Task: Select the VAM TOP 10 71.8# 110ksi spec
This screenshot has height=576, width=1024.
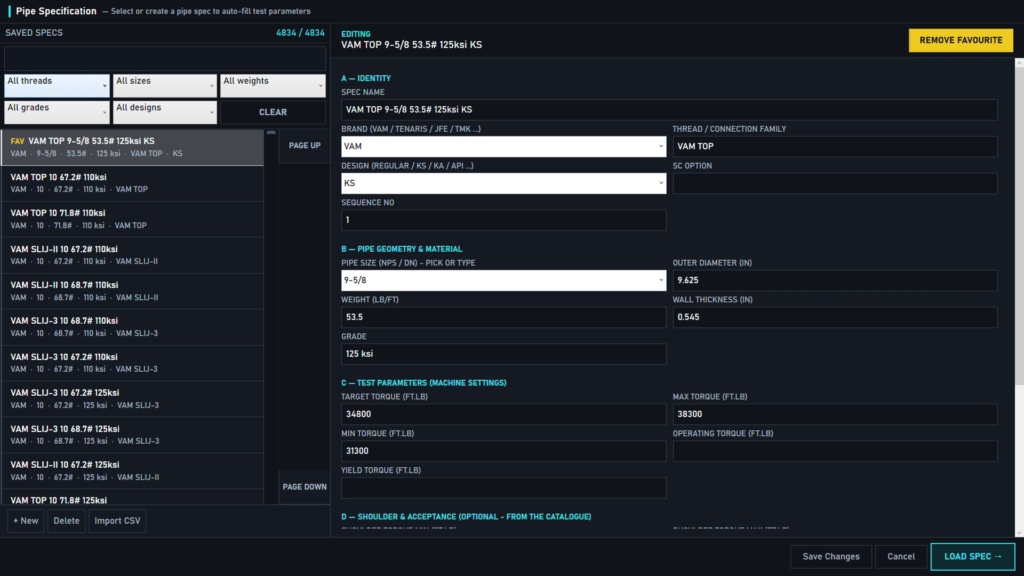Action: (x=133, y=219)
